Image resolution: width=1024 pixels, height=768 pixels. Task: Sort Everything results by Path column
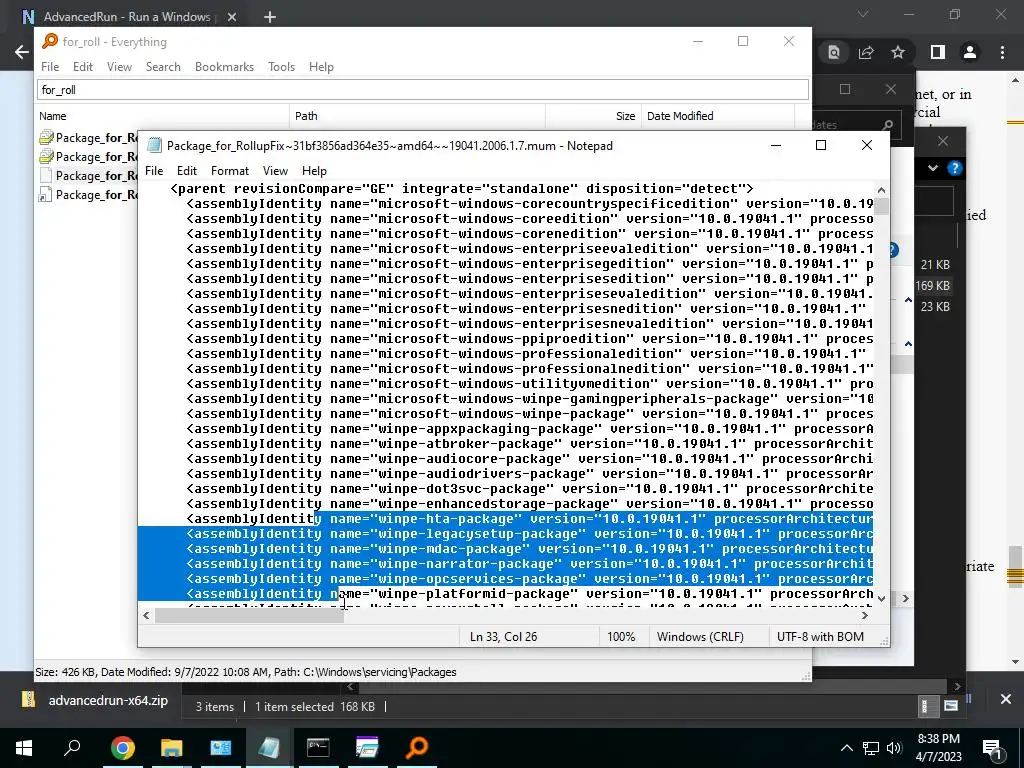[x=417, y=116]
